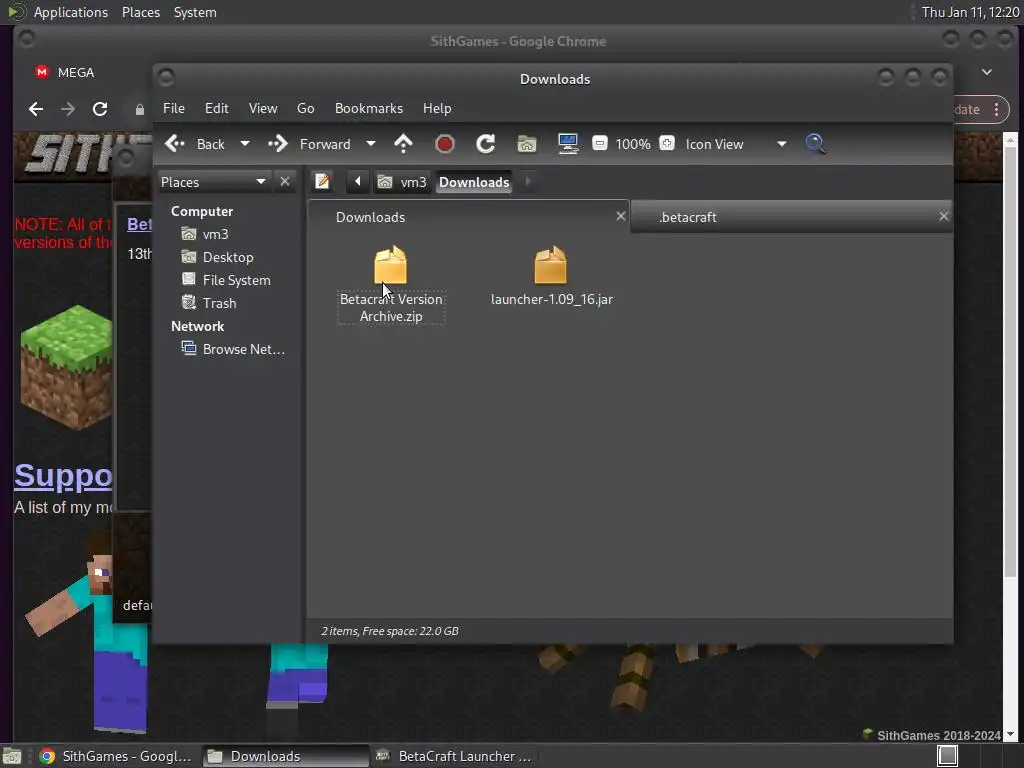Open the Places sidebar selector dropdown
This screenshot has width=1024, height=768.
(214, 182)
